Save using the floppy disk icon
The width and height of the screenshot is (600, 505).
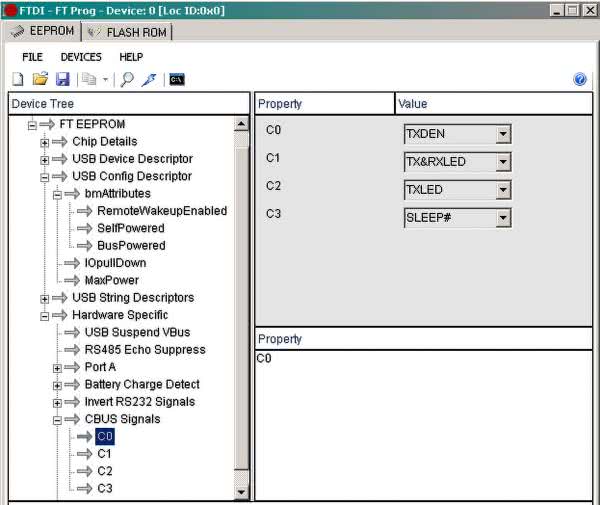click(x=62, y=80)
